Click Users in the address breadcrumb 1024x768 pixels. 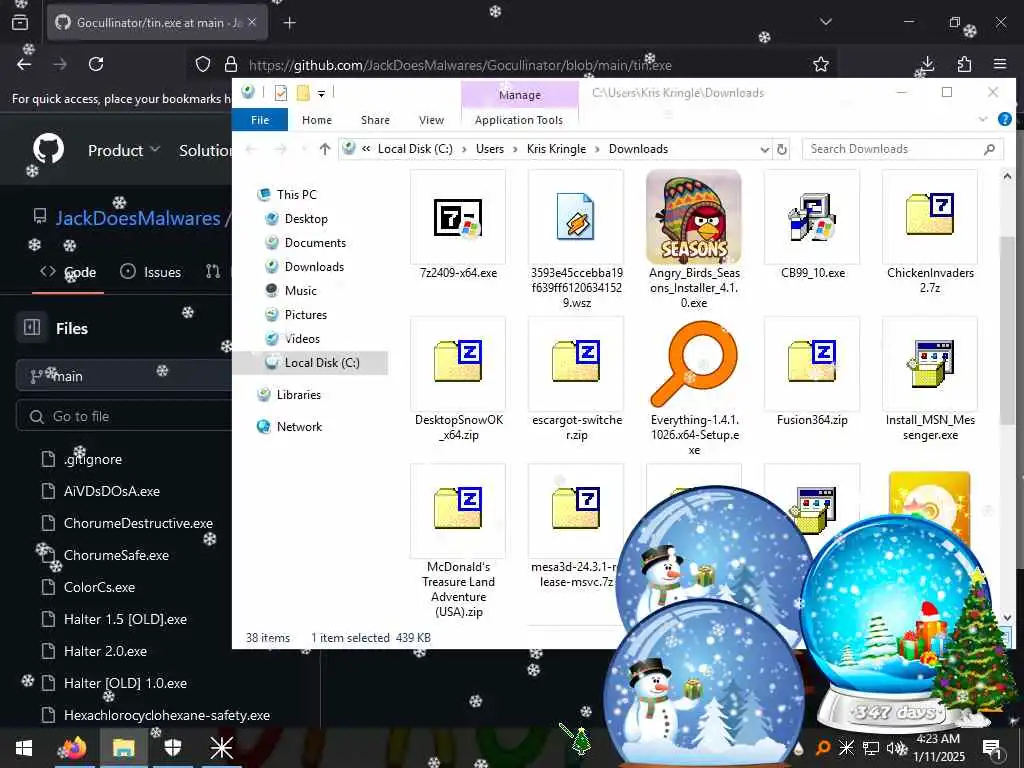[490, 149]
